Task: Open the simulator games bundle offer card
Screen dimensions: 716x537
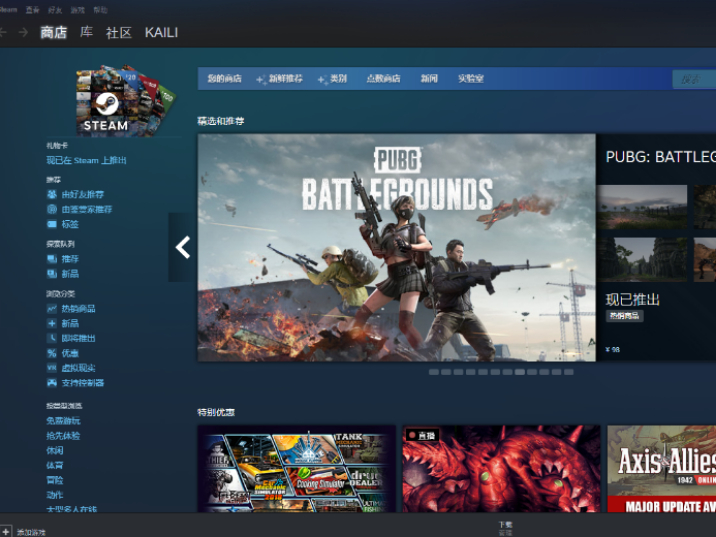Action: 297,469
